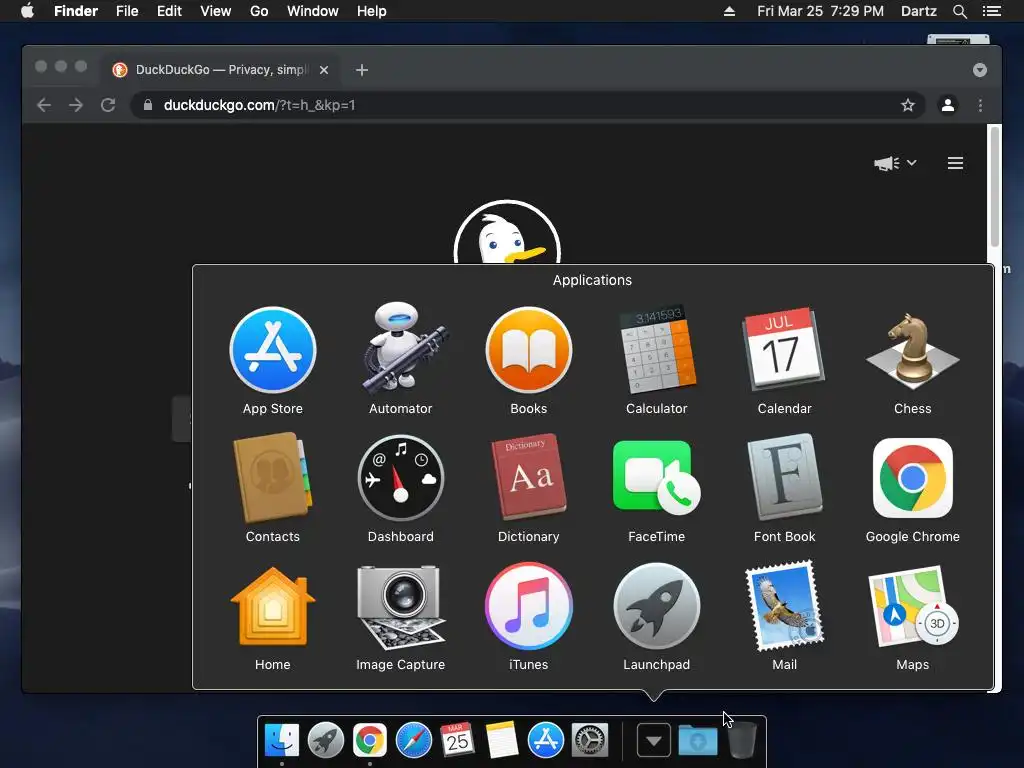Open Edit menu in menu bar
This screenshot has width=1024, height=768.
(x=169, y=11)
